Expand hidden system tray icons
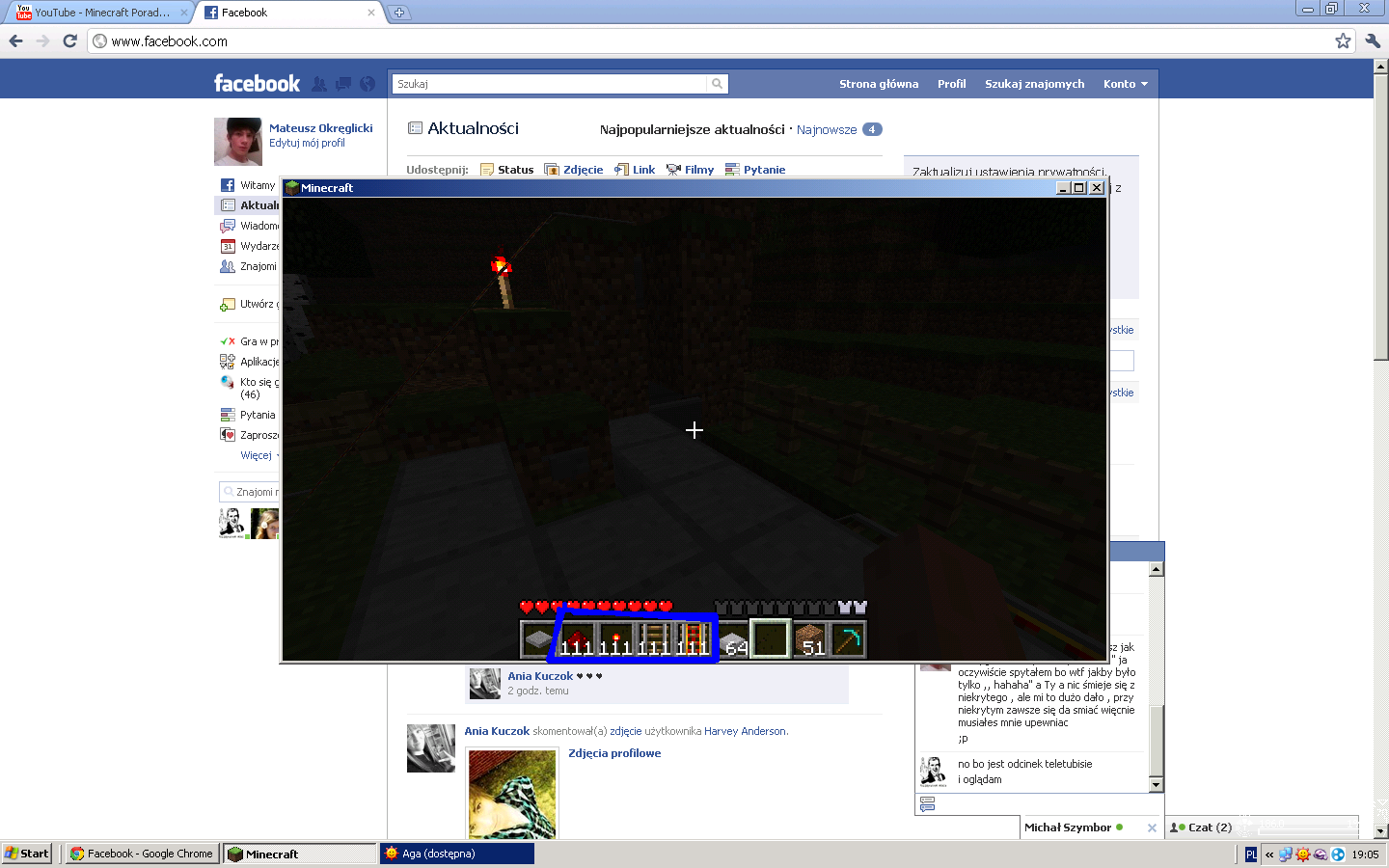Screen dimensions: 1389x868 pyautogui.click(x=1269, y=854)
